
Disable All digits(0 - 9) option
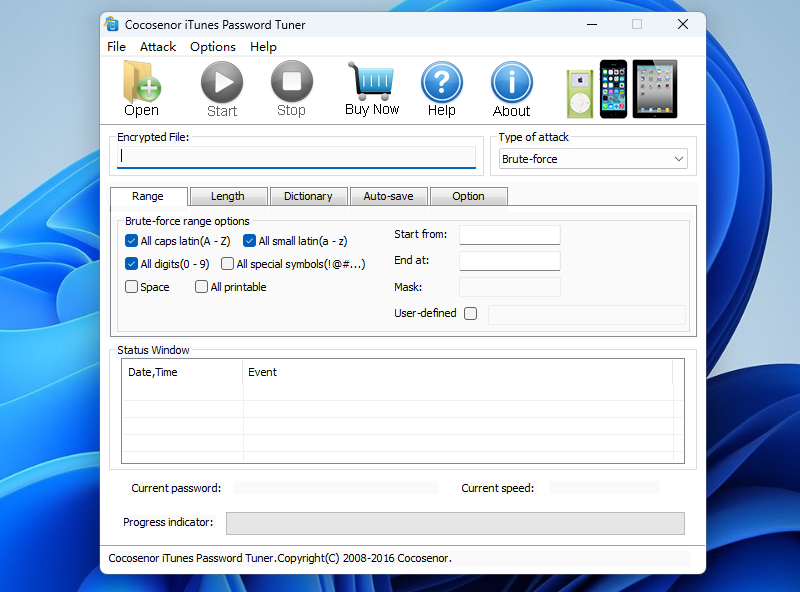pyautogui.click(x=132, y=263)
